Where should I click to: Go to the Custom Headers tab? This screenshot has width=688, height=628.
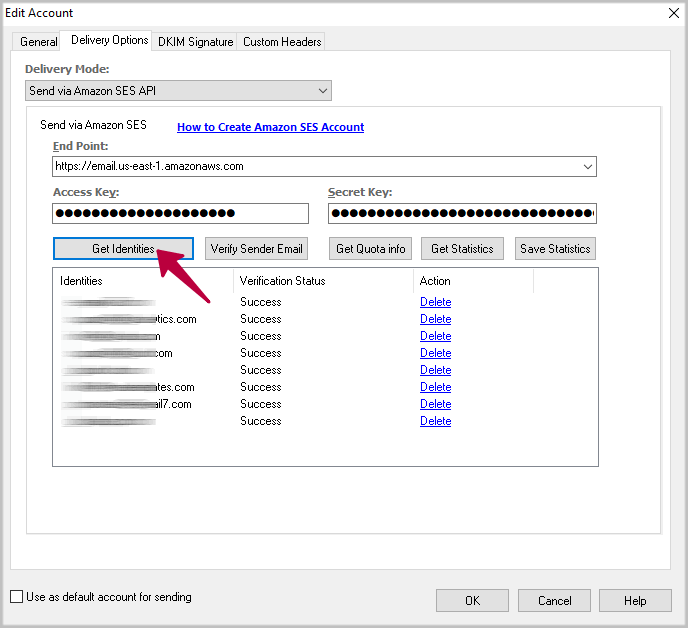click(x=282, y=42)
